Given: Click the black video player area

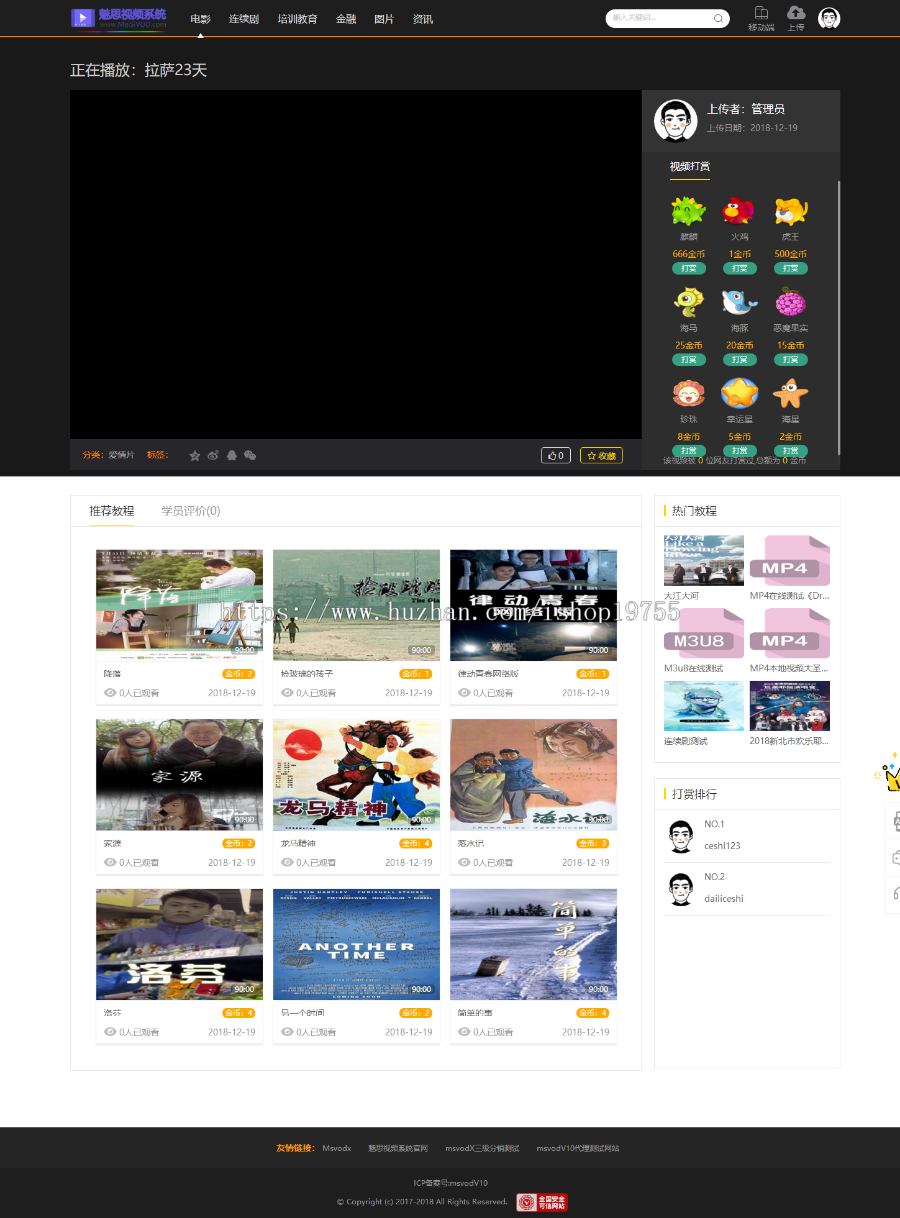Looking at the screenshot, I should [x=355, y=264].
